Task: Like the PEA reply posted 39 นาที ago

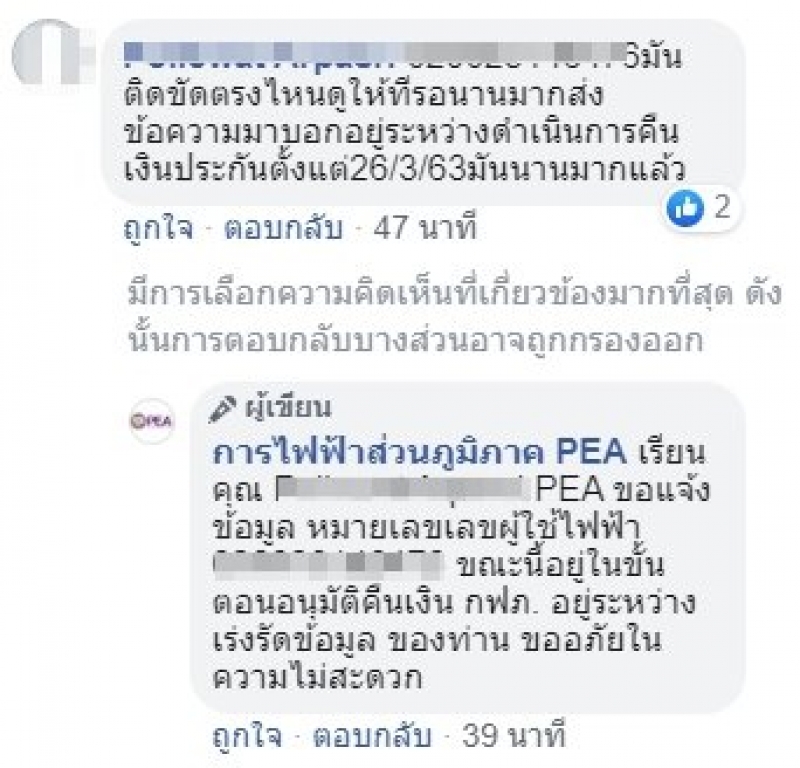Action: click(247, 735)
